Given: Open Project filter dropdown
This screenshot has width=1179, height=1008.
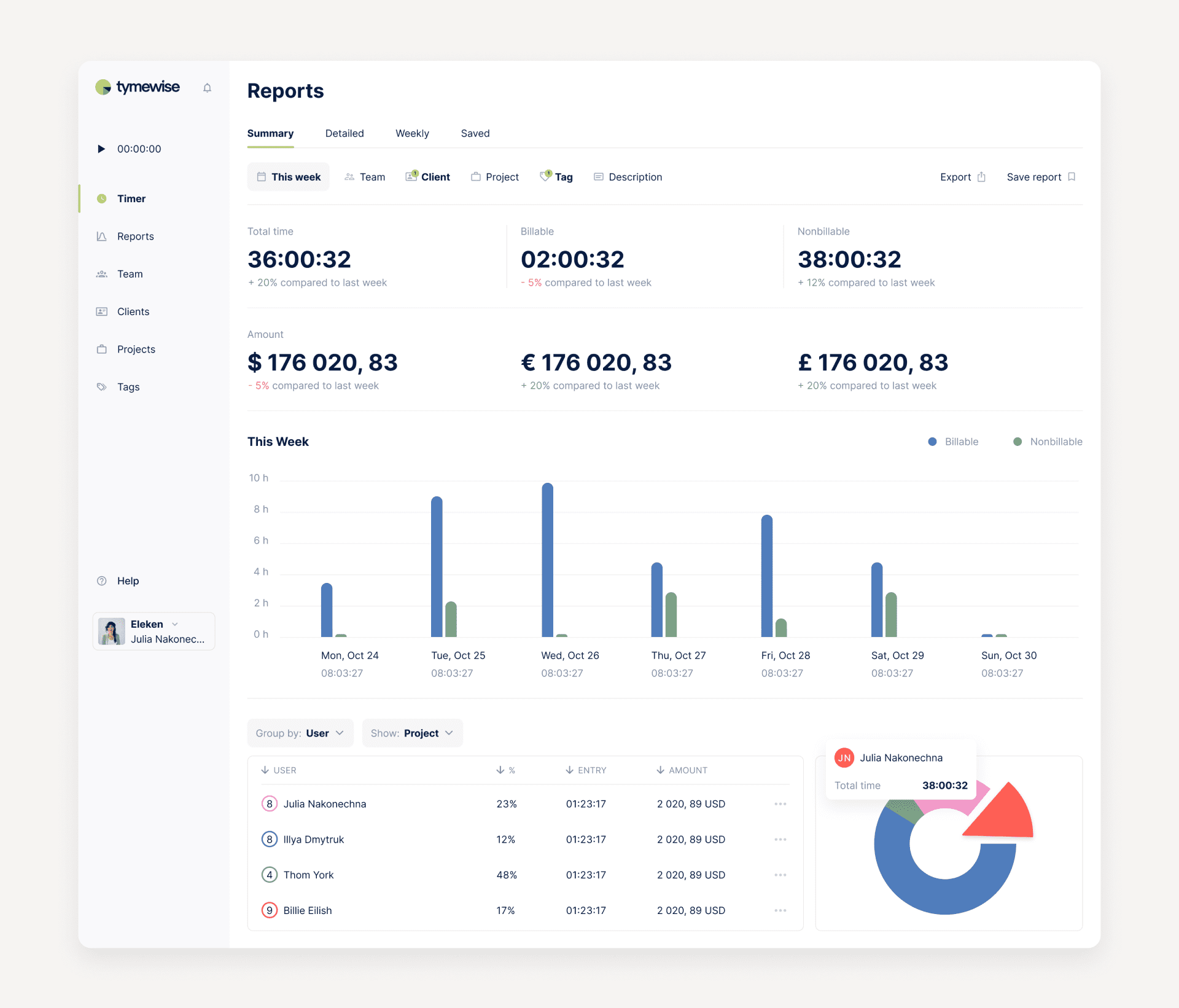Looking at the screenshot, I should point(495,177).
